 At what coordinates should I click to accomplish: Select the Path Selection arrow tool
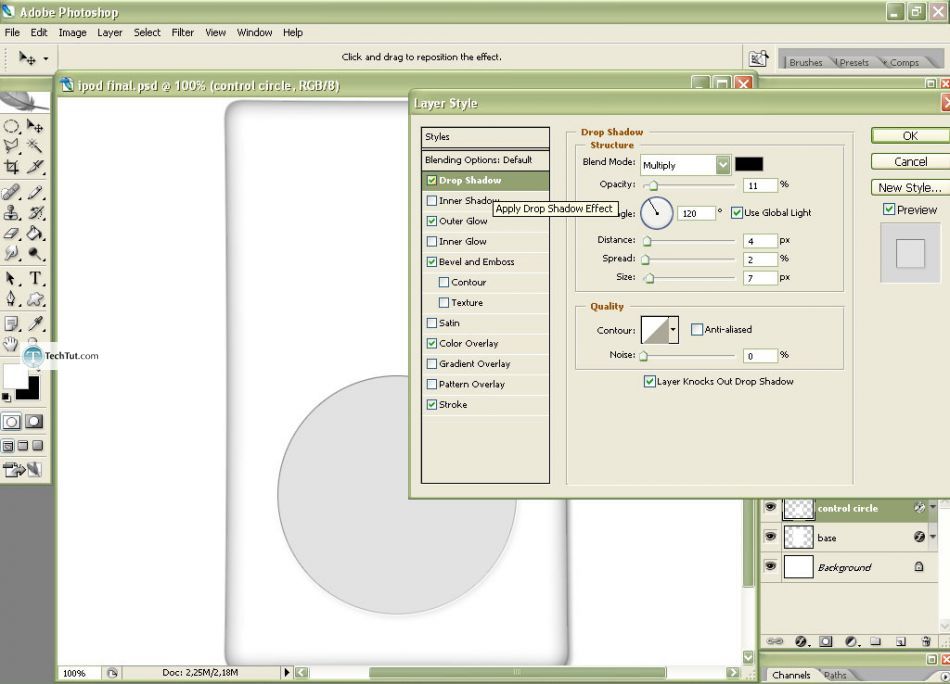click(11, 278)
